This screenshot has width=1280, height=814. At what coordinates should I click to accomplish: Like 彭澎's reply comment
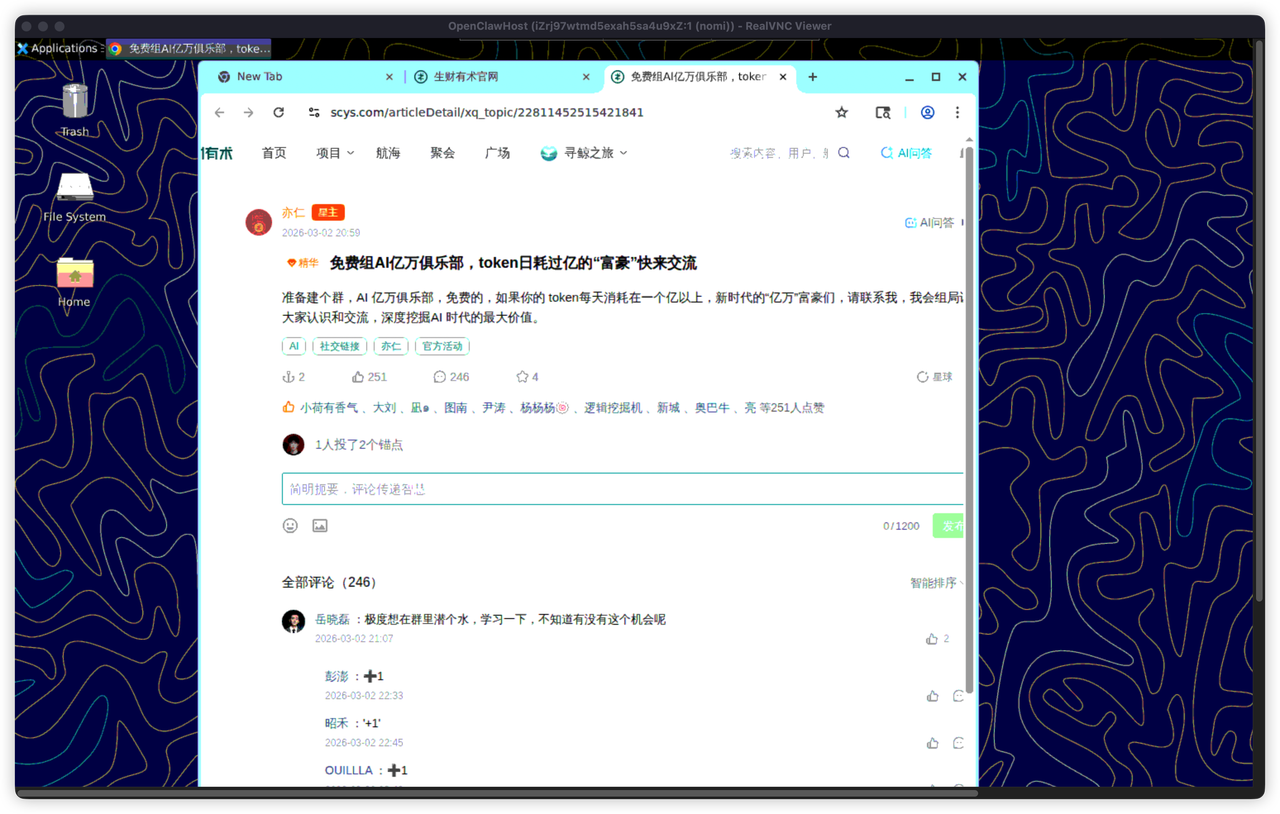click(932, 696)
